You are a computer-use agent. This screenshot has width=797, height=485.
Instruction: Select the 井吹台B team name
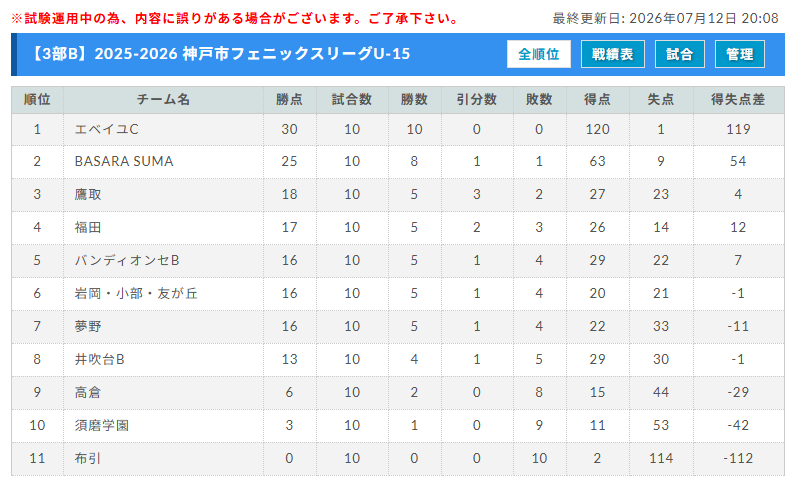coord(100,359)
